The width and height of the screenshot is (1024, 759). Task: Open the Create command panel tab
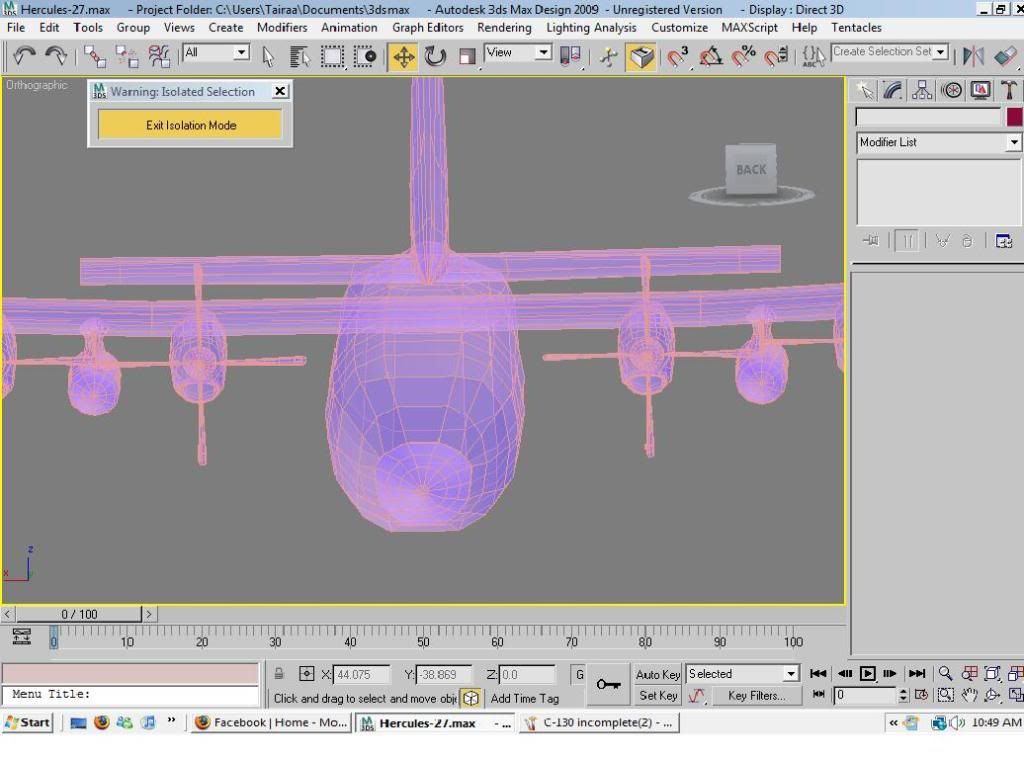(x=865, y=90)
